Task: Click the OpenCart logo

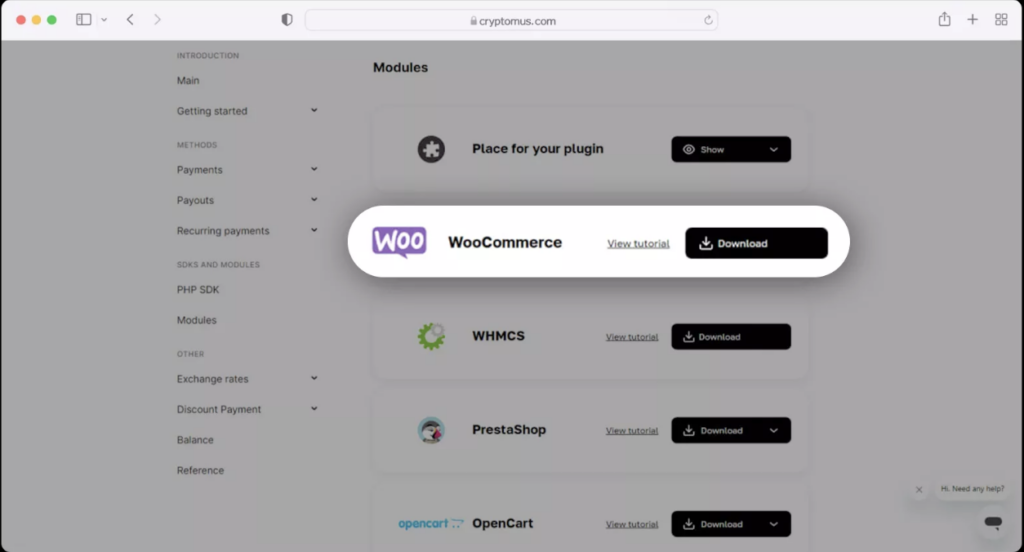Action: tap(431, 523)
